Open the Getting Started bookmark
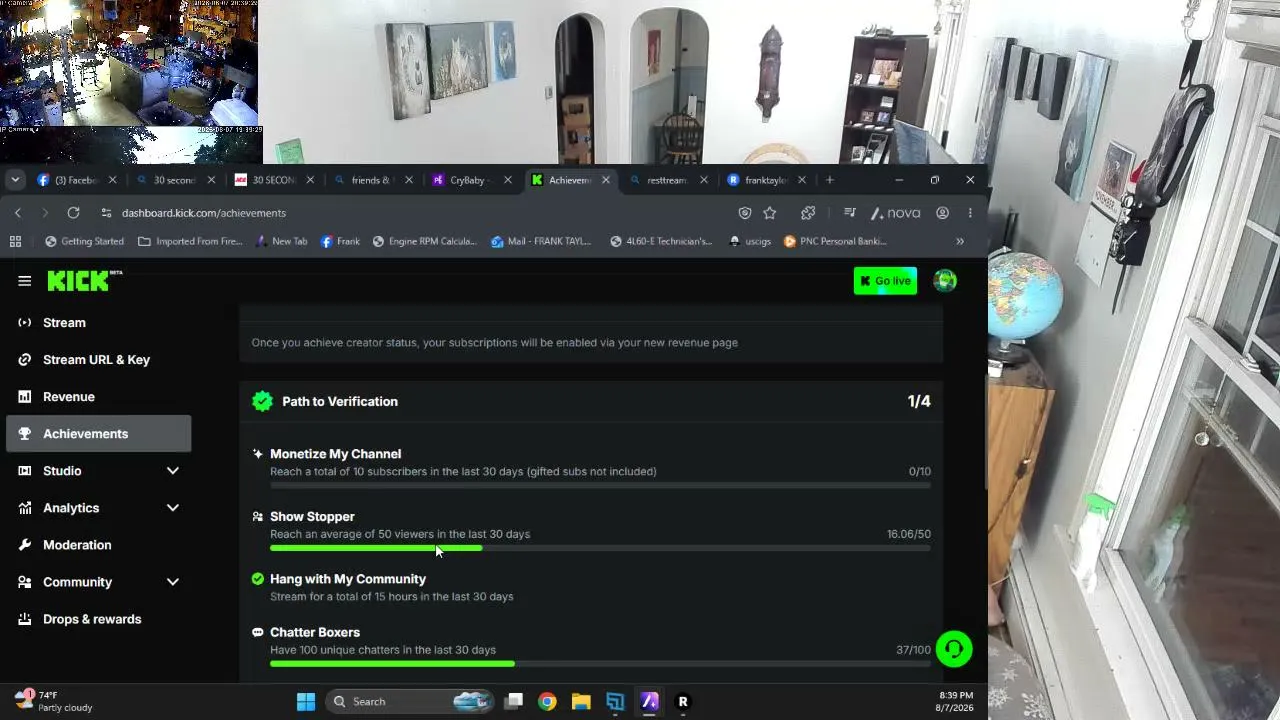 (x=85, y=241)
